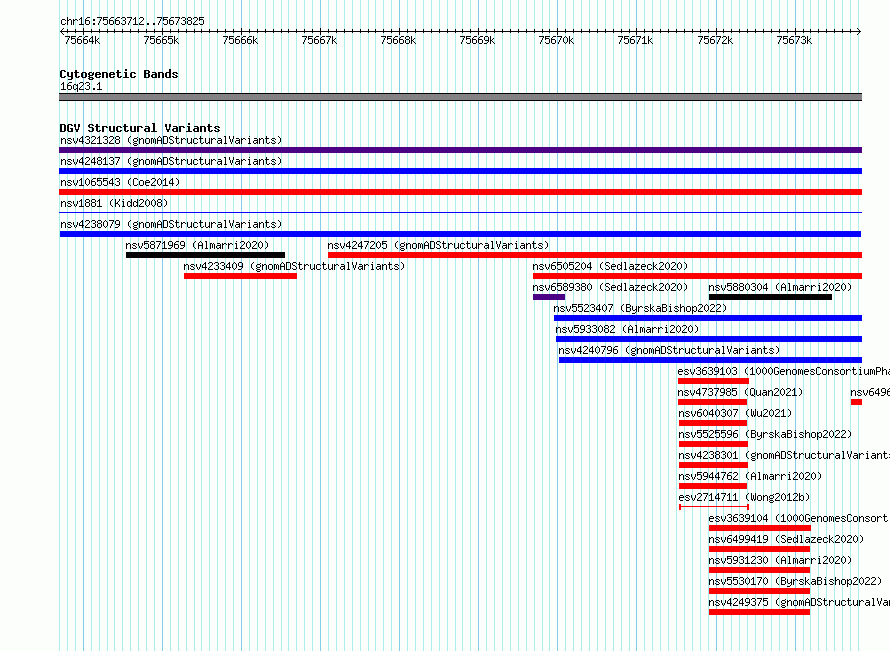Screen dimensions: 890x651
Task: Open nsv5933082 (Almarri2020) label
Action: 627,329
